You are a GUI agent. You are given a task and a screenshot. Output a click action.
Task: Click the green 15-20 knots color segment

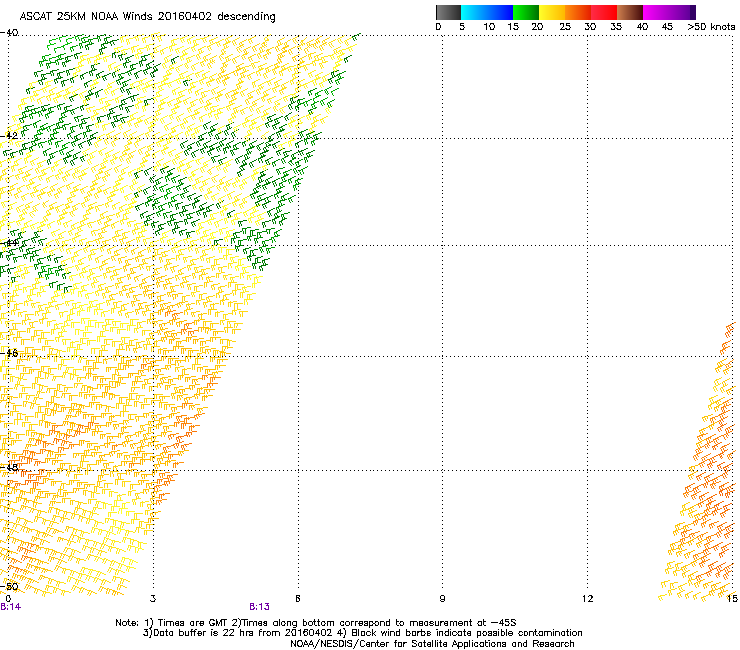point(526,12)
